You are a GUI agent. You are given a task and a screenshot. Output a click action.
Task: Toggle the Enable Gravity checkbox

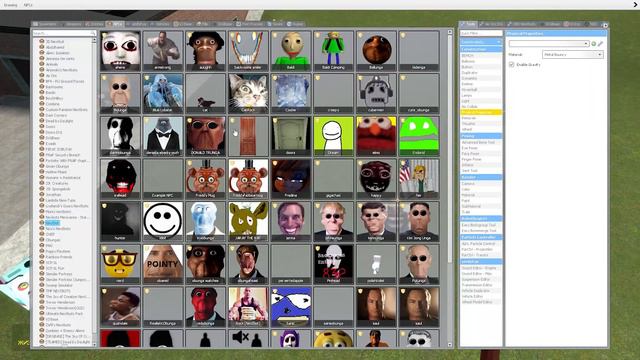[x=511, y=64]
